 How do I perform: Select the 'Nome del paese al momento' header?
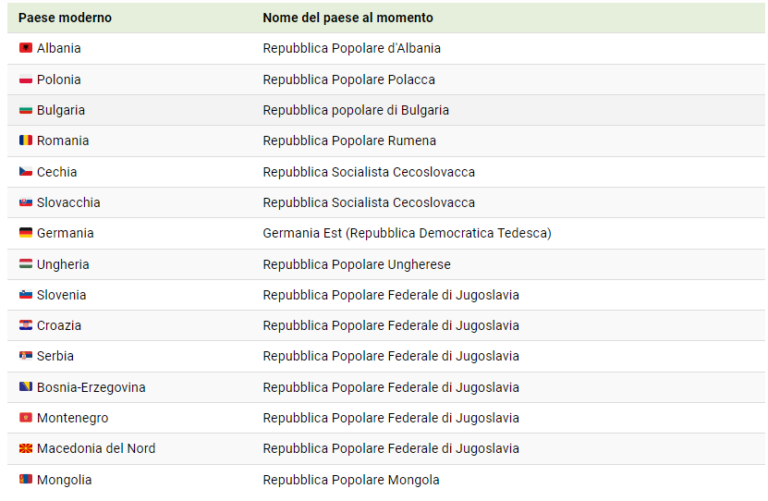[348, 18]
